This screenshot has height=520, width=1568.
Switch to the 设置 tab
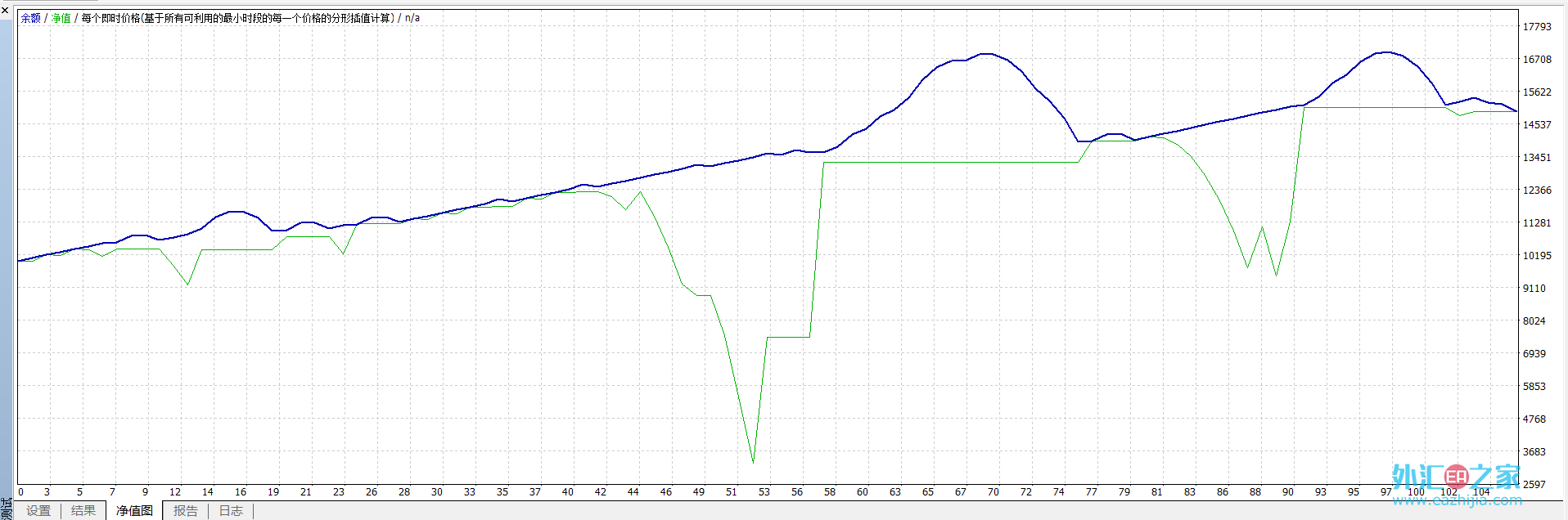[x=38, y=511]
